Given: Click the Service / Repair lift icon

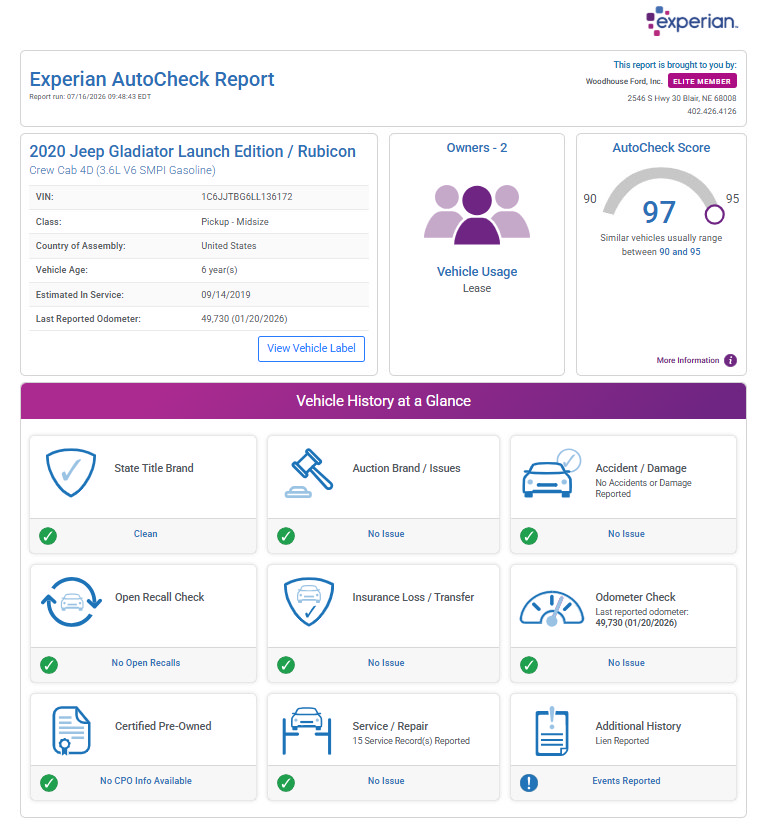Looking at the screenshot, I should [307, 730].
